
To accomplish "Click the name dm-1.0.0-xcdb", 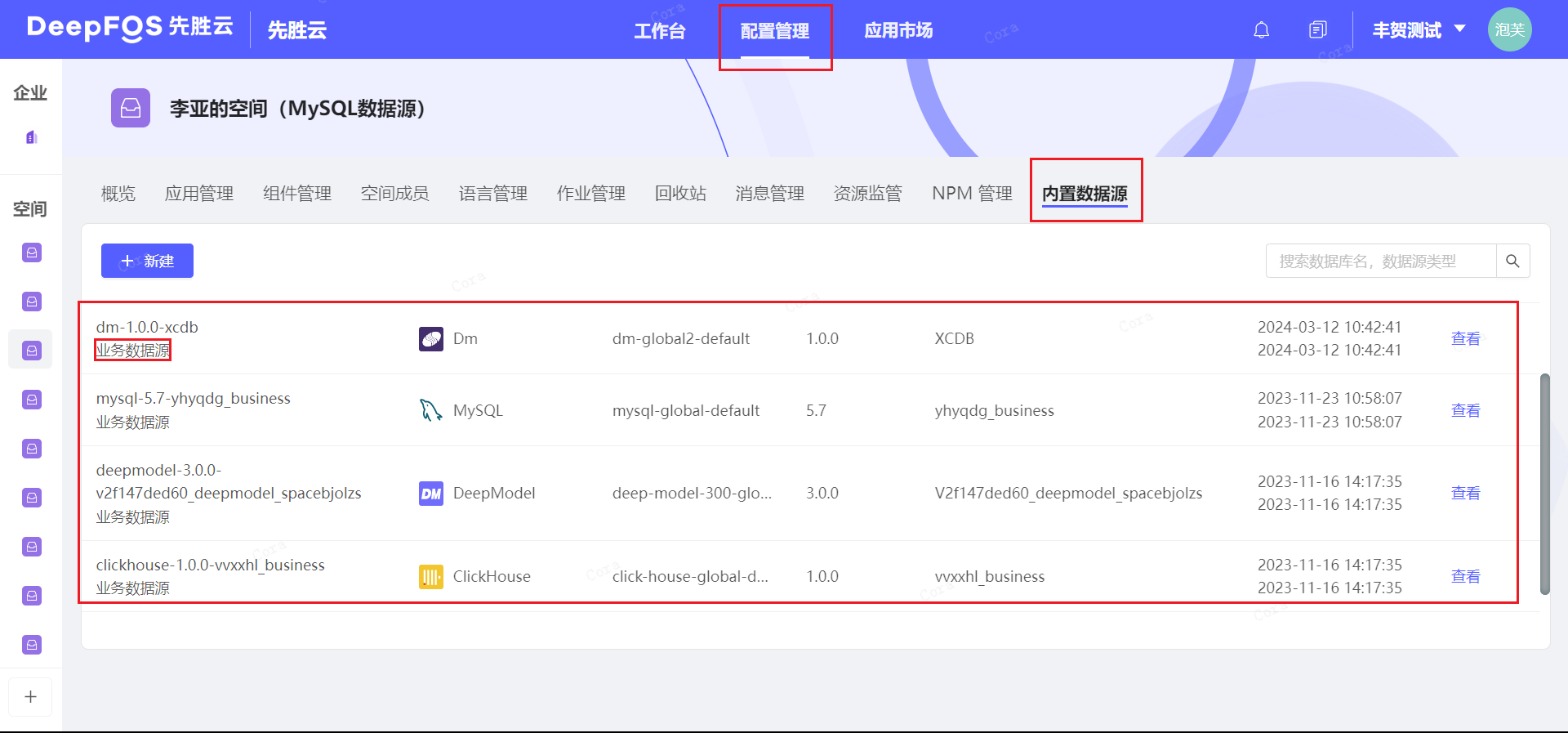I will point(147,327).
